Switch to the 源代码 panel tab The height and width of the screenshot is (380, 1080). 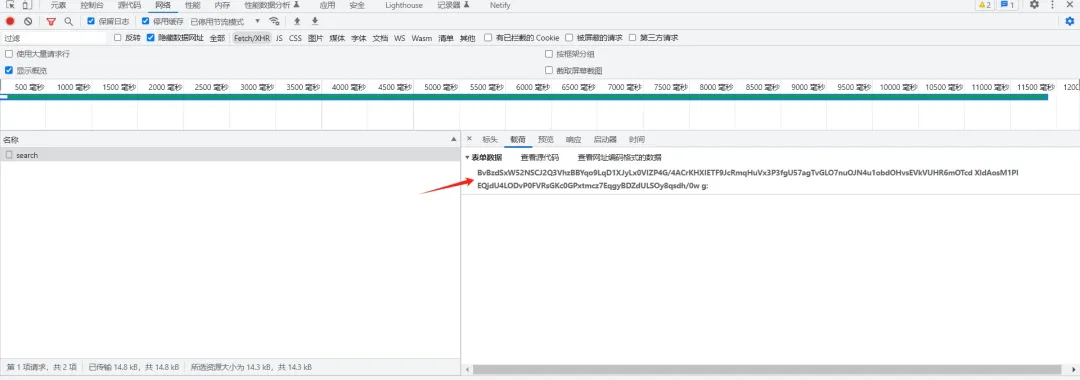coord(129,5)
